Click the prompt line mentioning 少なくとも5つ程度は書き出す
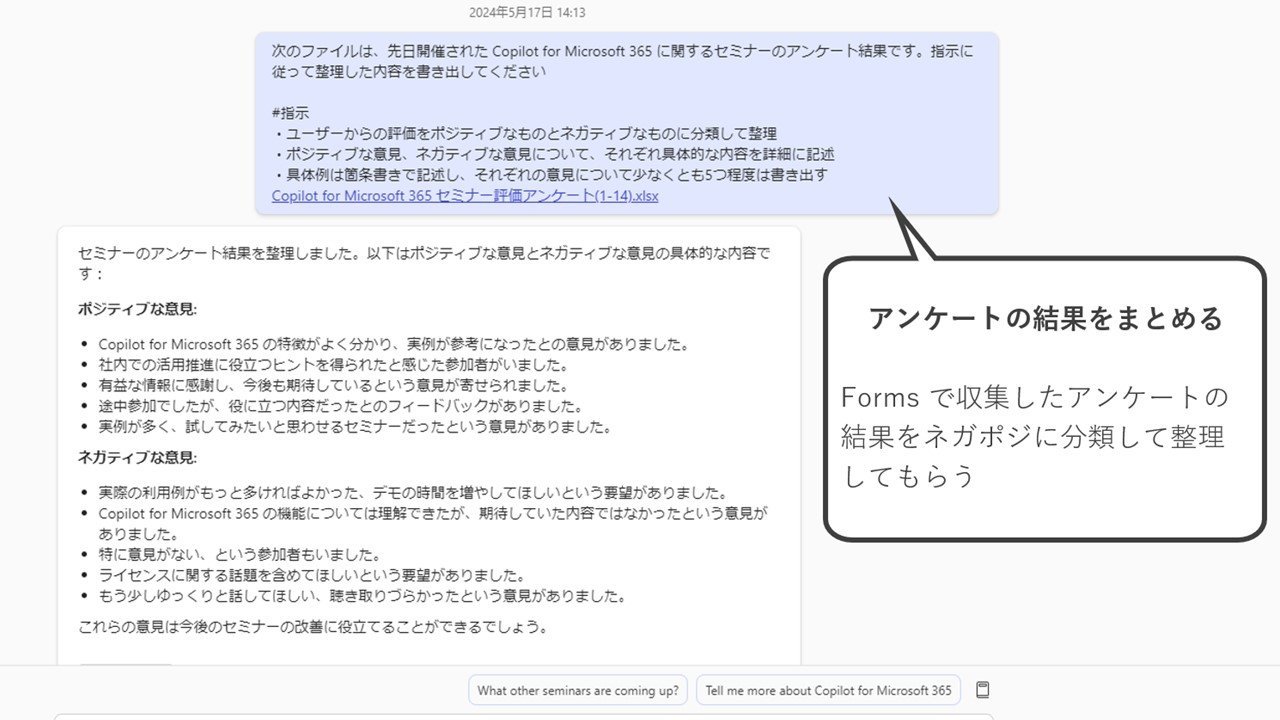 tap(550, 175)
